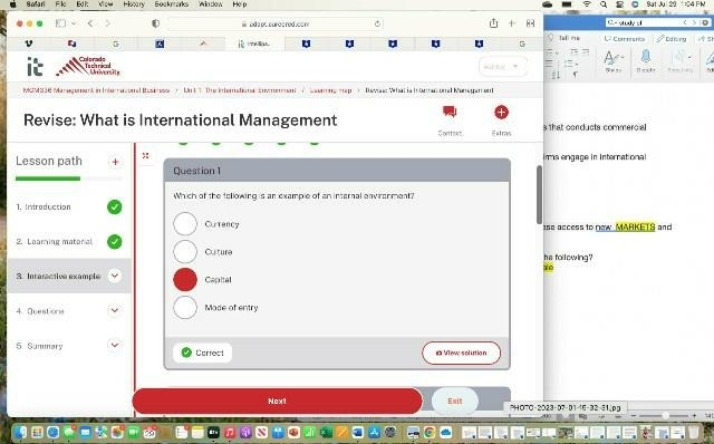Open the Styles pane in Word ribbon

click(613, 60)
